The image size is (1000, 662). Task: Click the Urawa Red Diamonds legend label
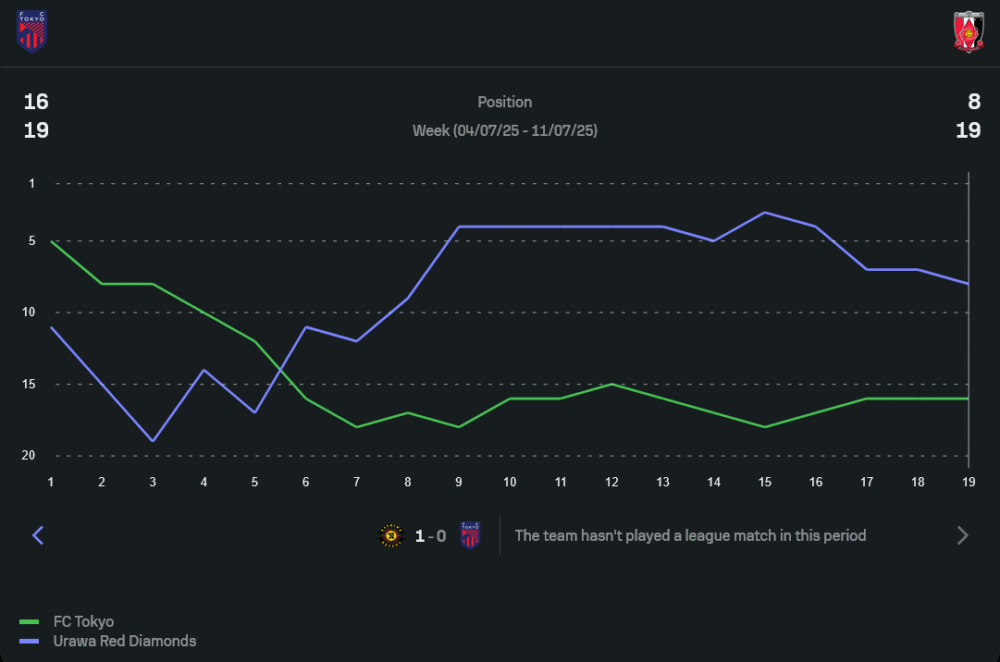(124, 641)
